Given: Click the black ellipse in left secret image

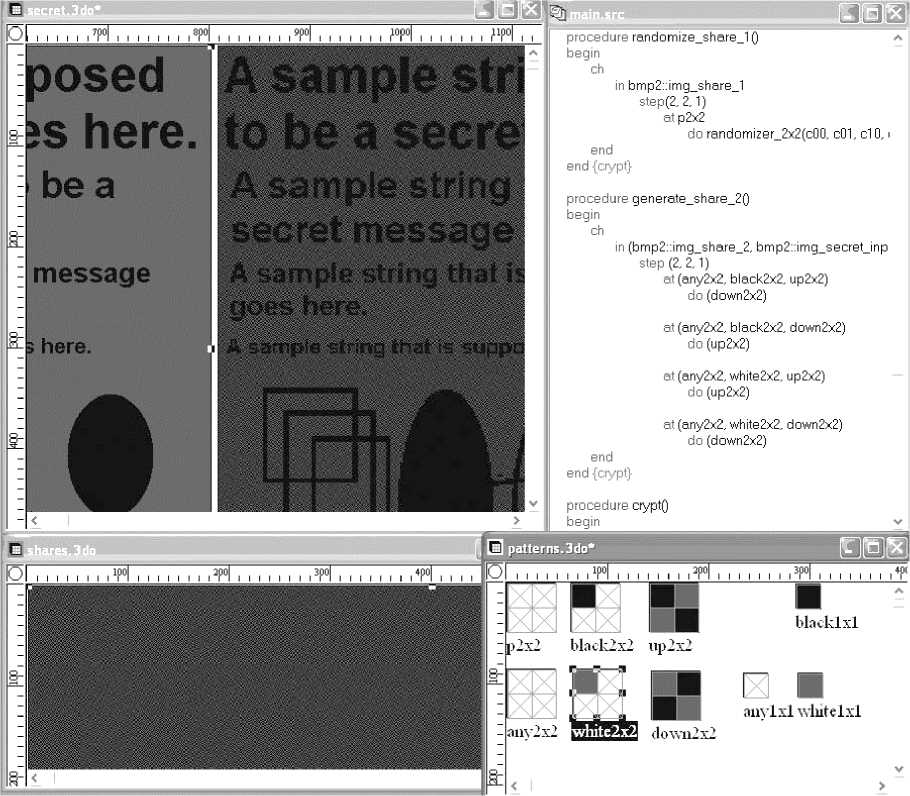Looking at the screenshot, I should click(x=110, y=453).
